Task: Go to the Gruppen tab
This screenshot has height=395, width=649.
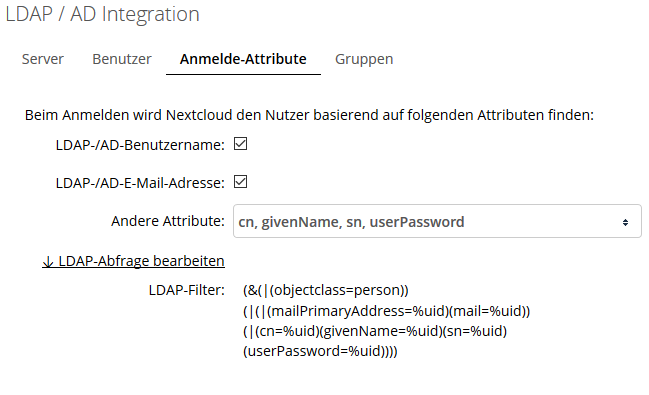Action: point(364,59)
